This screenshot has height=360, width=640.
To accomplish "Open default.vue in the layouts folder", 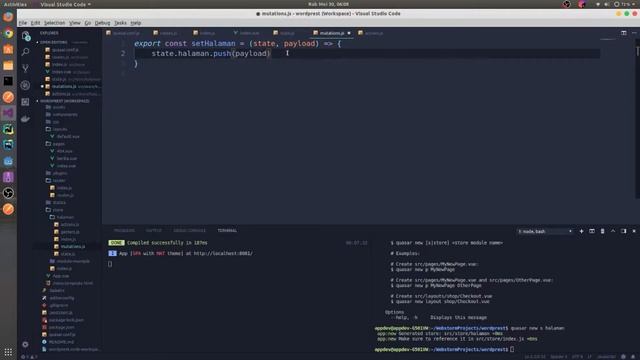I will pos(68,136).
